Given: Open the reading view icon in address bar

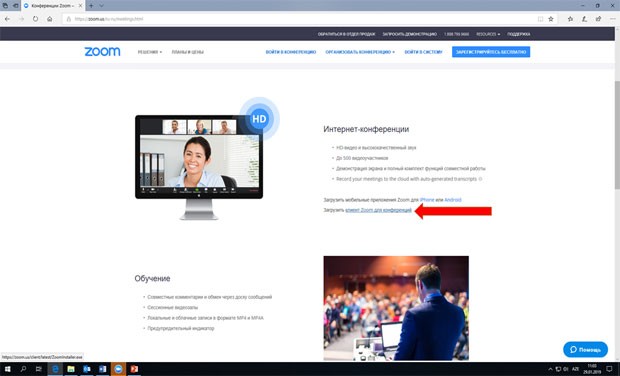Looking at the screenshot, I should [x=541, y=19].
